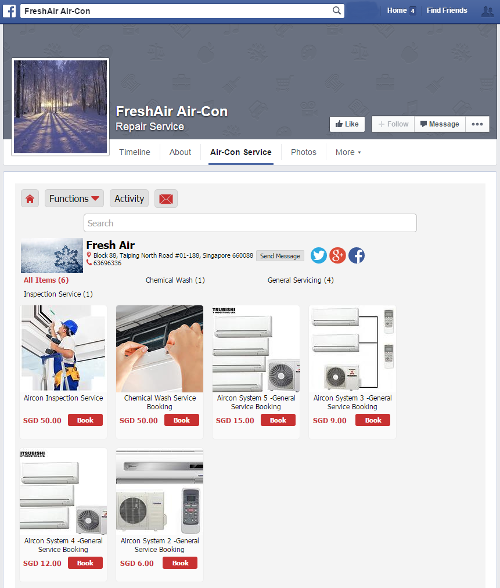Screen dimensions: 500x588
Task: Book Aircon System 5 general service
Action: pyautogui.click(x=278, y=420)
